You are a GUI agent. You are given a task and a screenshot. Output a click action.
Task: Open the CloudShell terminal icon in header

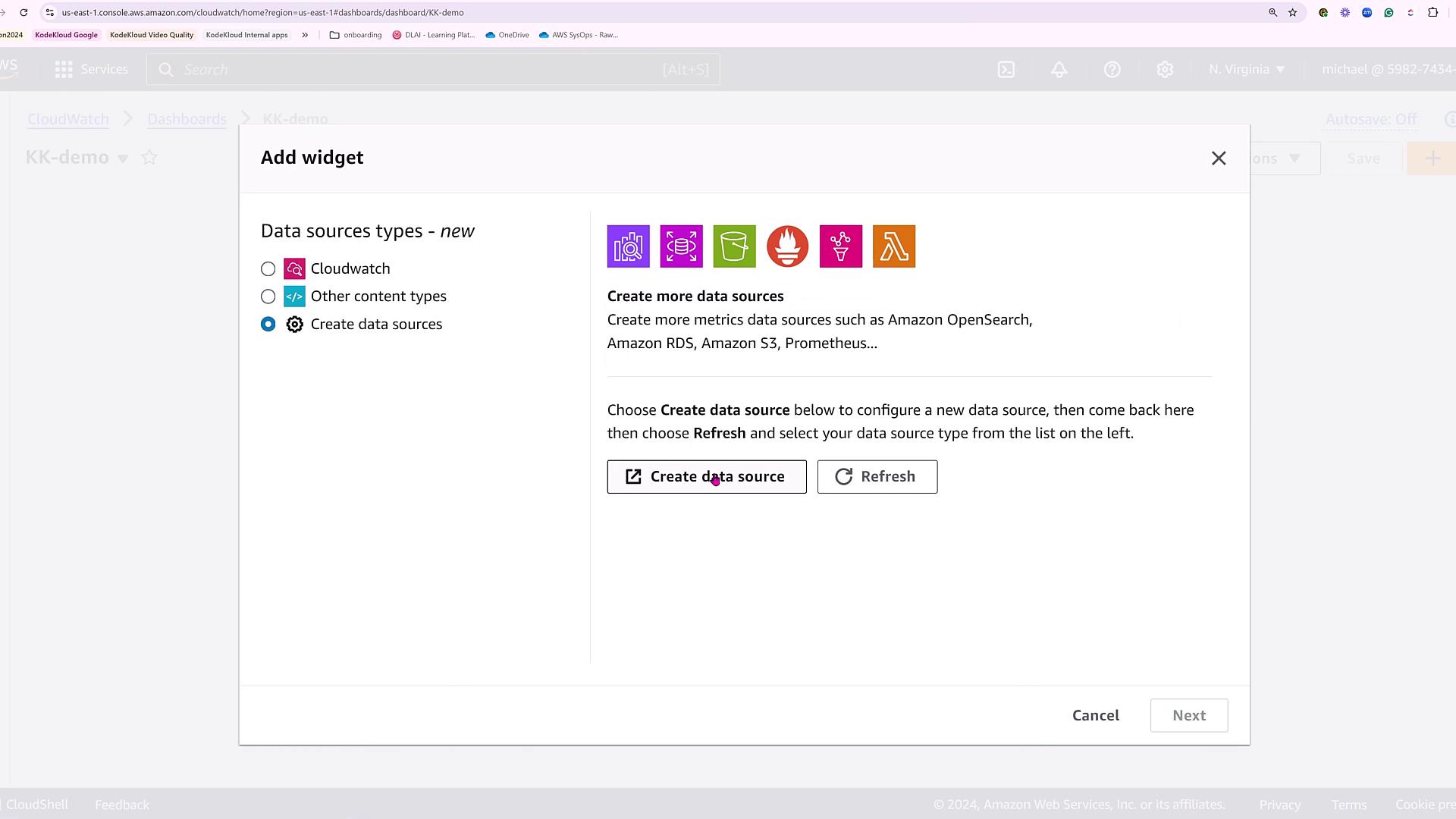[1006, 70]
